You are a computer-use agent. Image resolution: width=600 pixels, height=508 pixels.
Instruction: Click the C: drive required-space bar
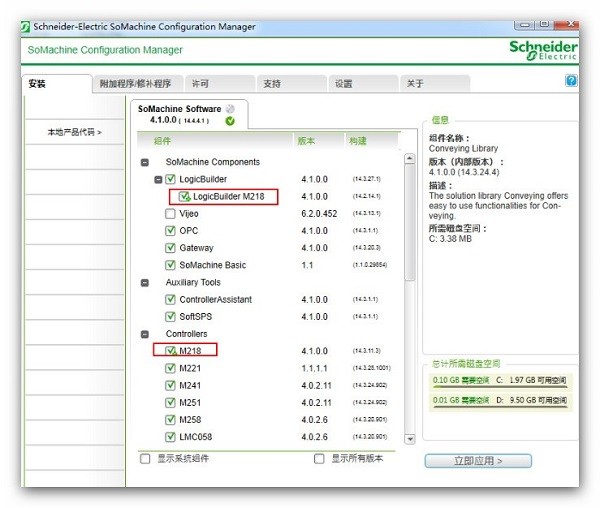click(501, 381)
